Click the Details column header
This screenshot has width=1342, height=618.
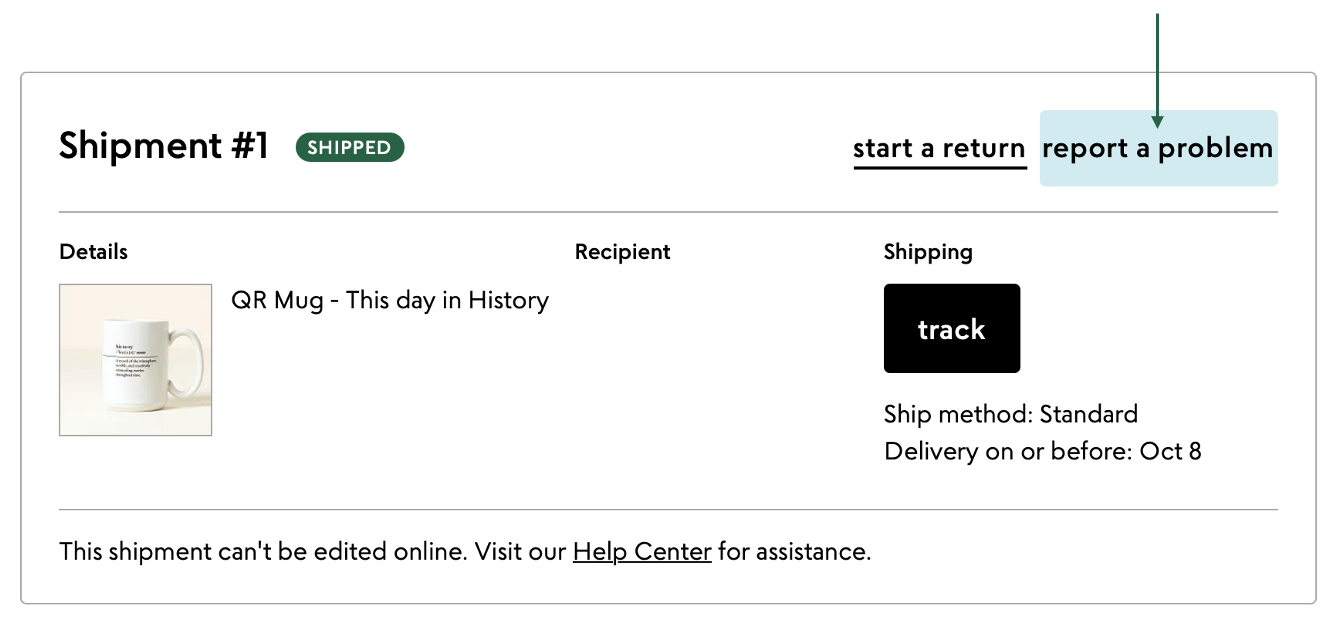tap(94, 252)
